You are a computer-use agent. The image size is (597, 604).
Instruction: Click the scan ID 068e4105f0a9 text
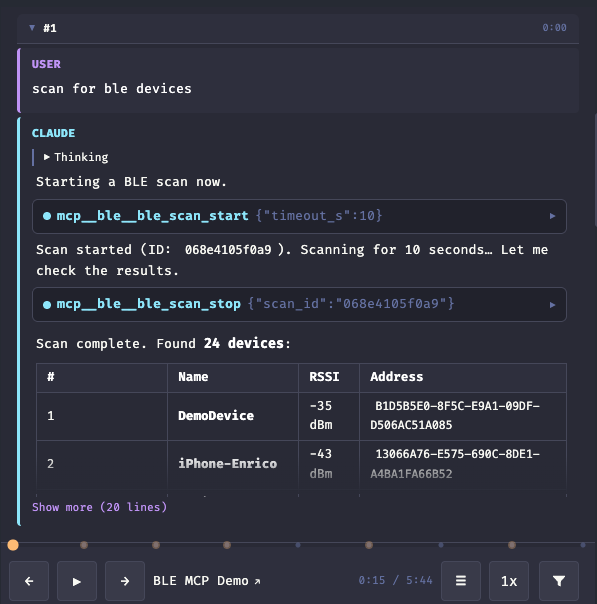[228, 250]
